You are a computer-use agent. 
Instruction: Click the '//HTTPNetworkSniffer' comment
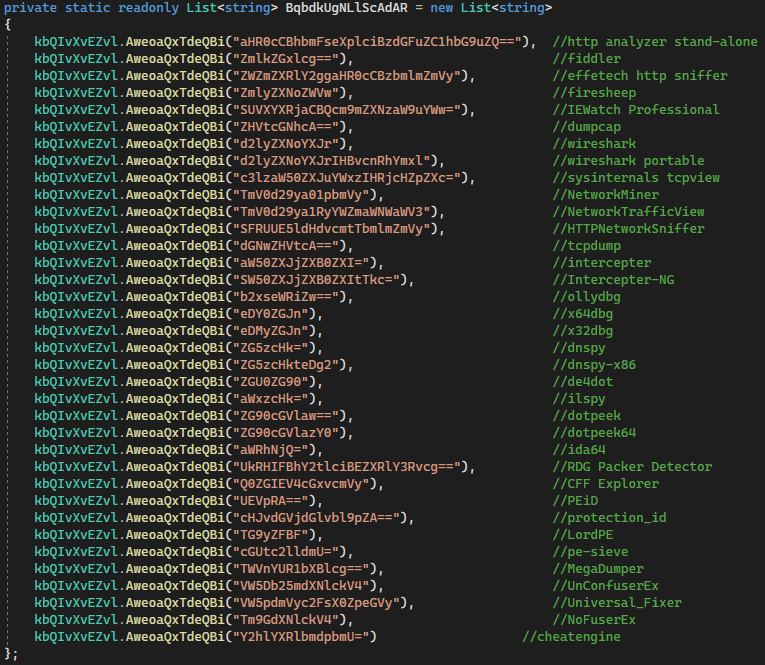628,229
